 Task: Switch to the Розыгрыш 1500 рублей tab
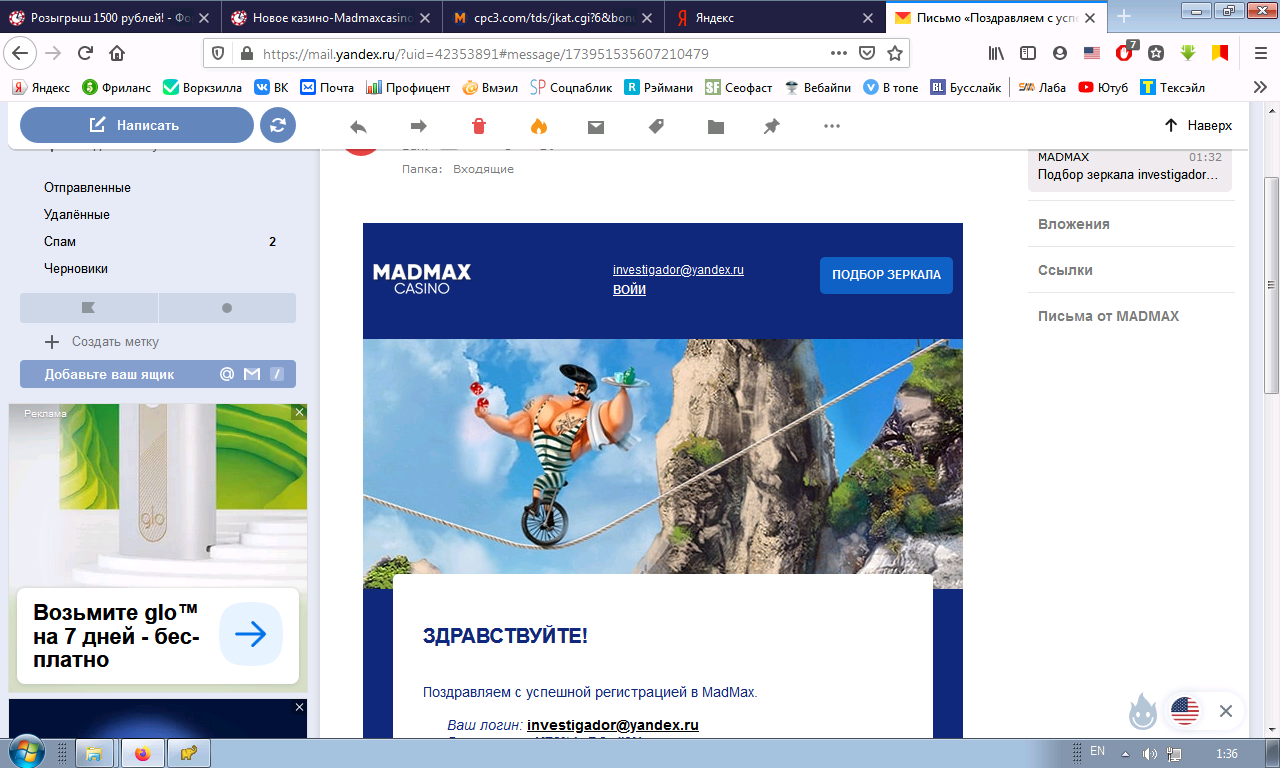[x=111, y=17]
